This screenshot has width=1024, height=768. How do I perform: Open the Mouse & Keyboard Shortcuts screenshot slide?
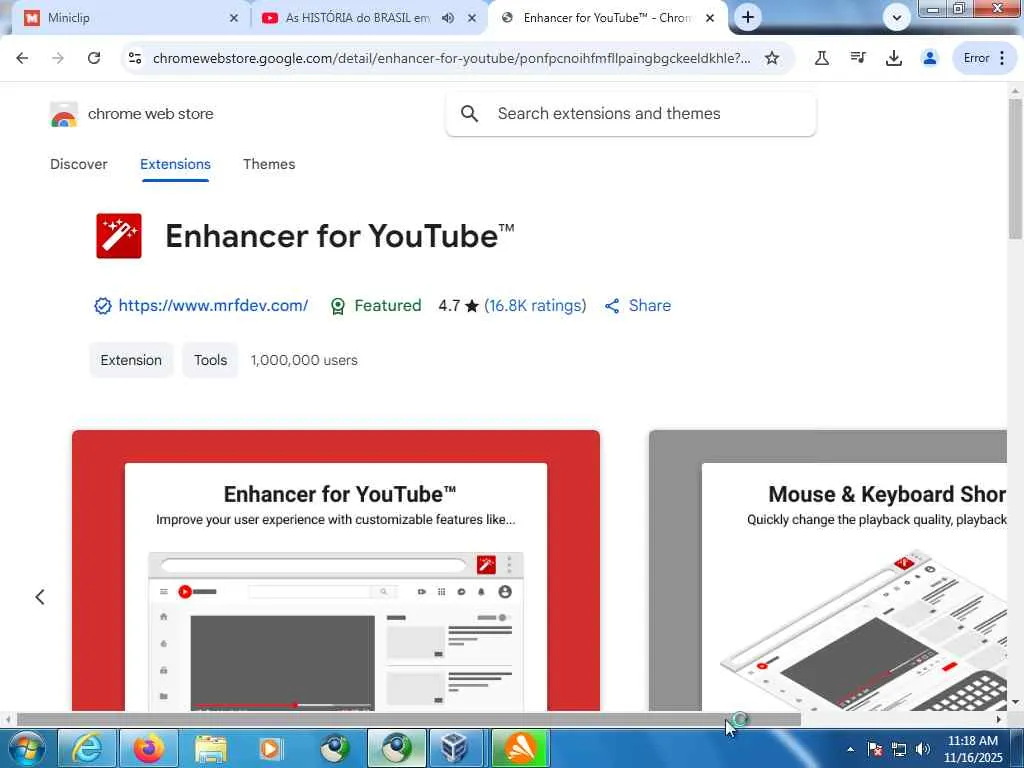[x=828, y=570]
